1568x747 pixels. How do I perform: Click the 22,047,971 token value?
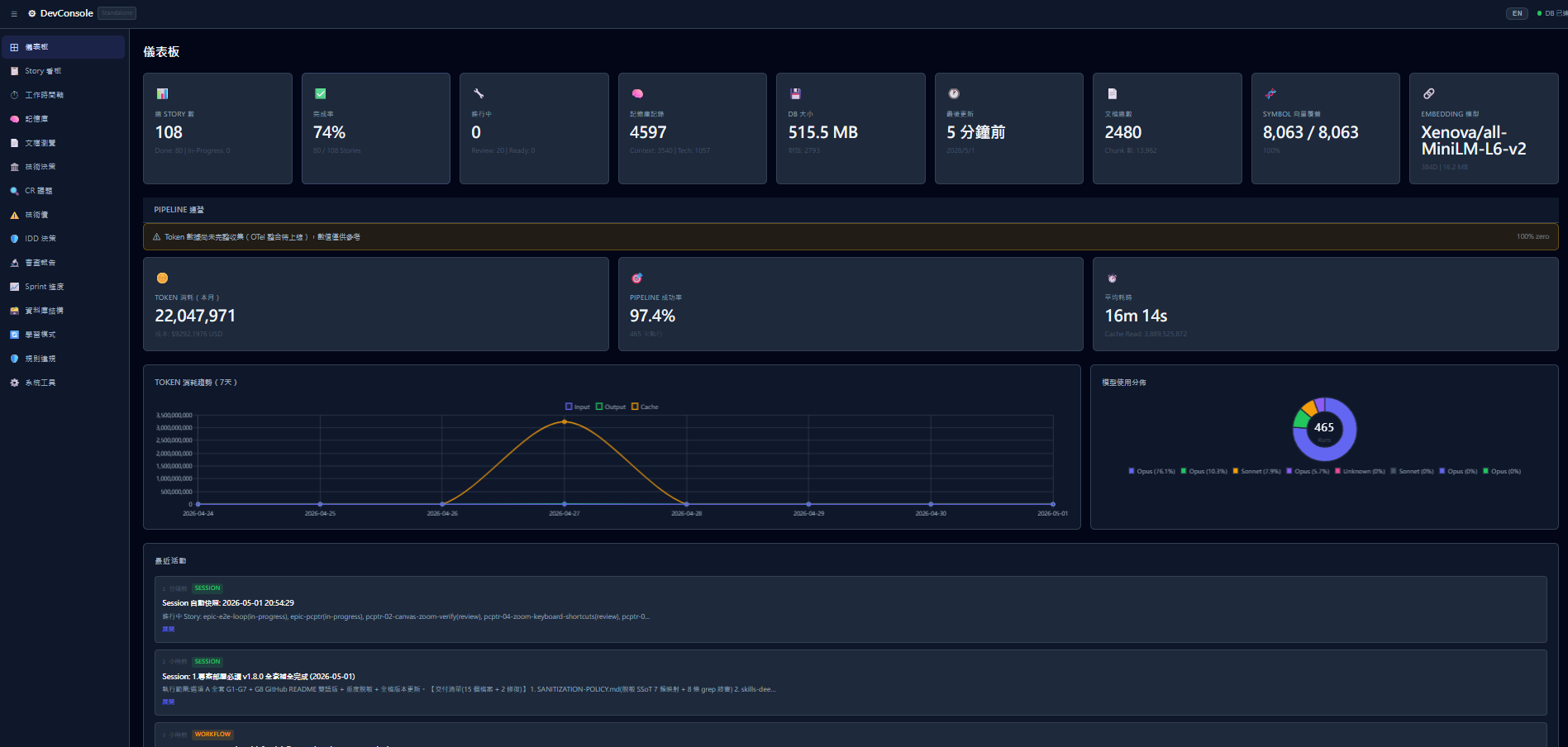pos(195,316)
